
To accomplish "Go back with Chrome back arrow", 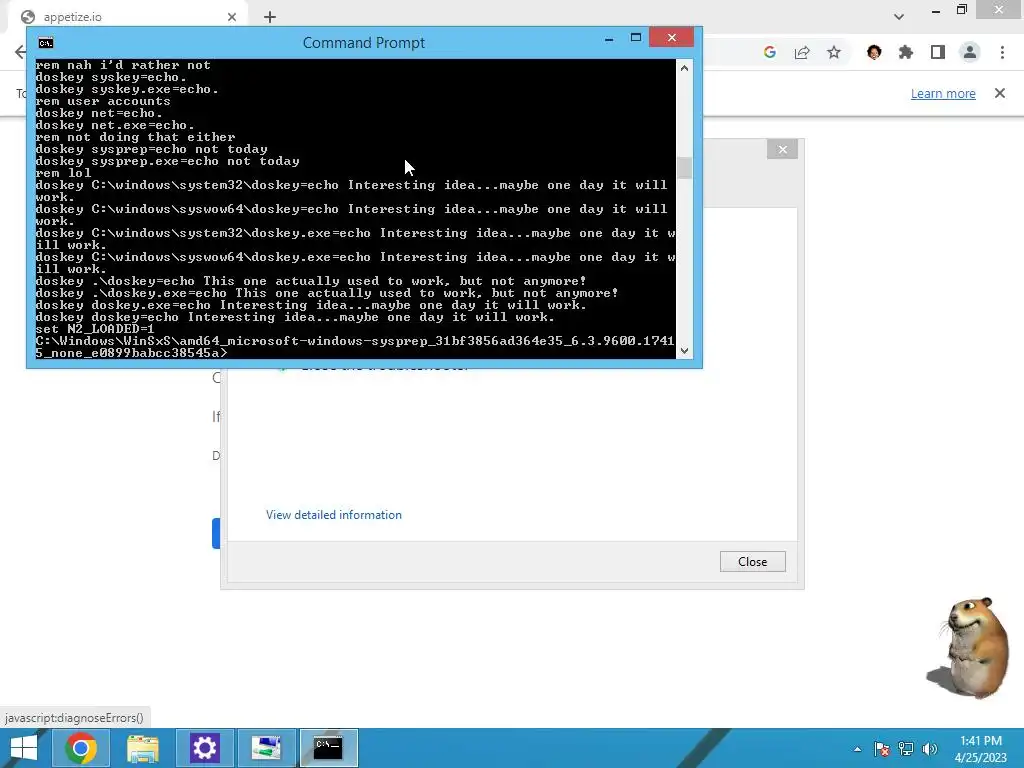I will pos(20,52).
